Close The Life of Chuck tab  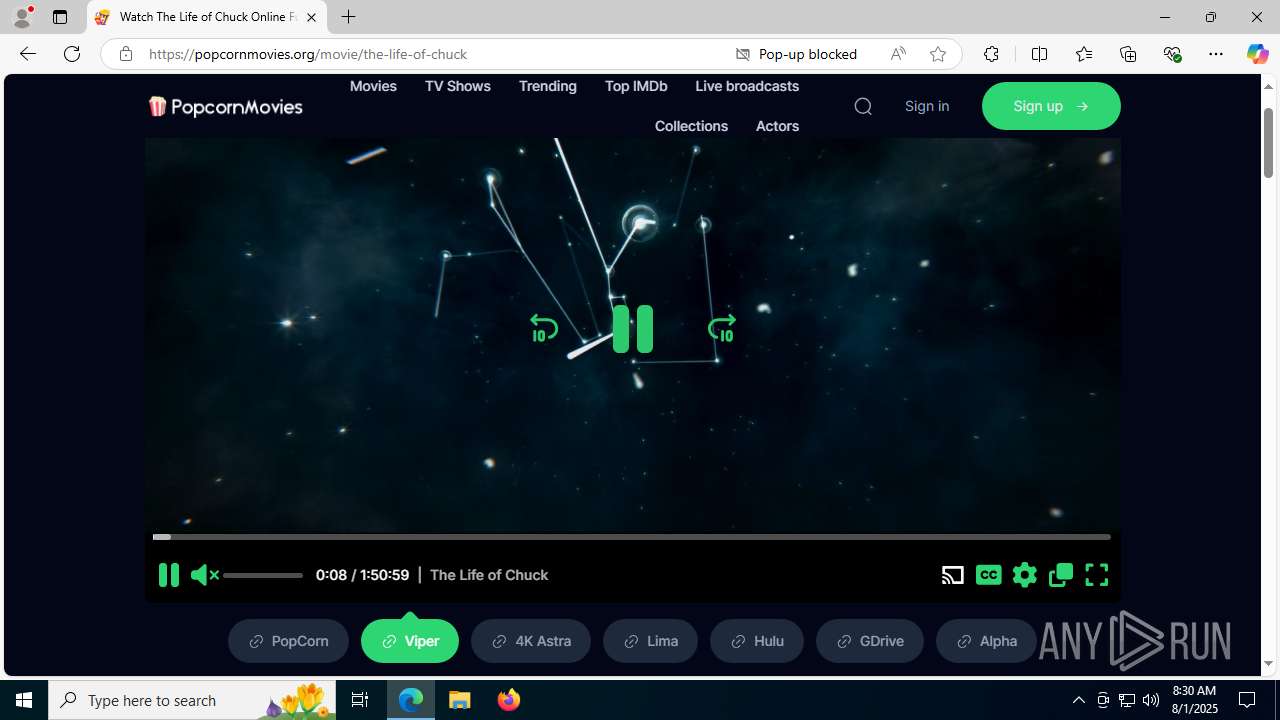point(311,17)
